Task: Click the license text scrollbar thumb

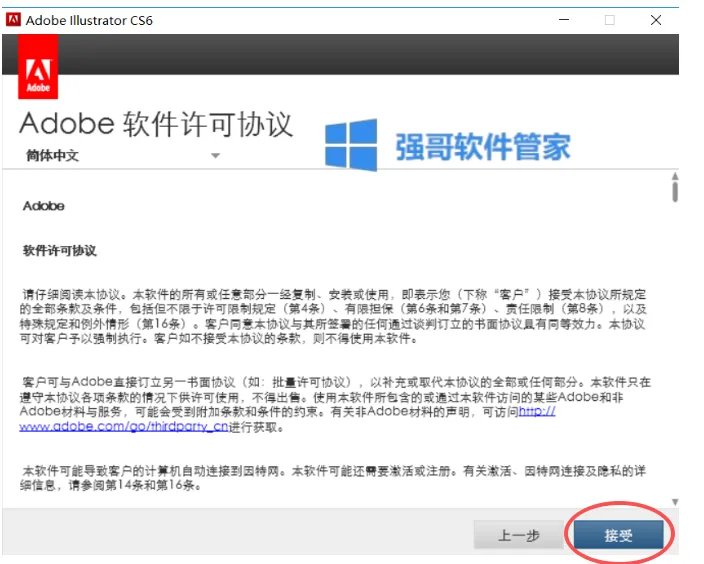Action: (675, 192)
